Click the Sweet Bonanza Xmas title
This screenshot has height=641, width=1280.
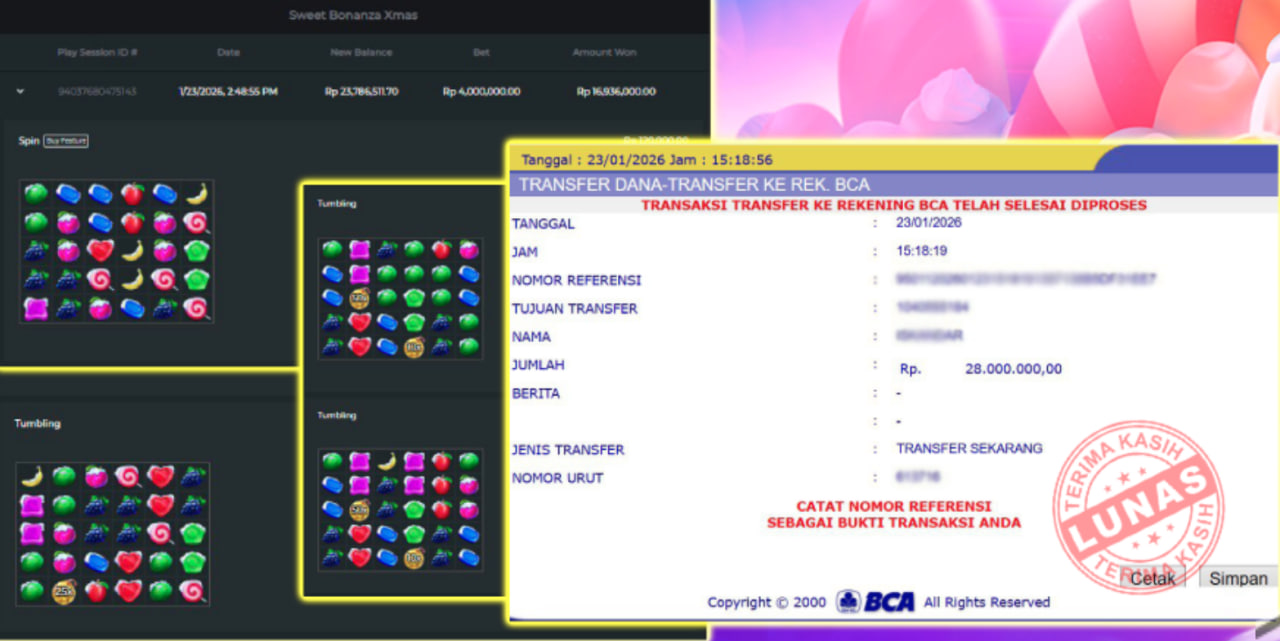(x=353, y=15)
